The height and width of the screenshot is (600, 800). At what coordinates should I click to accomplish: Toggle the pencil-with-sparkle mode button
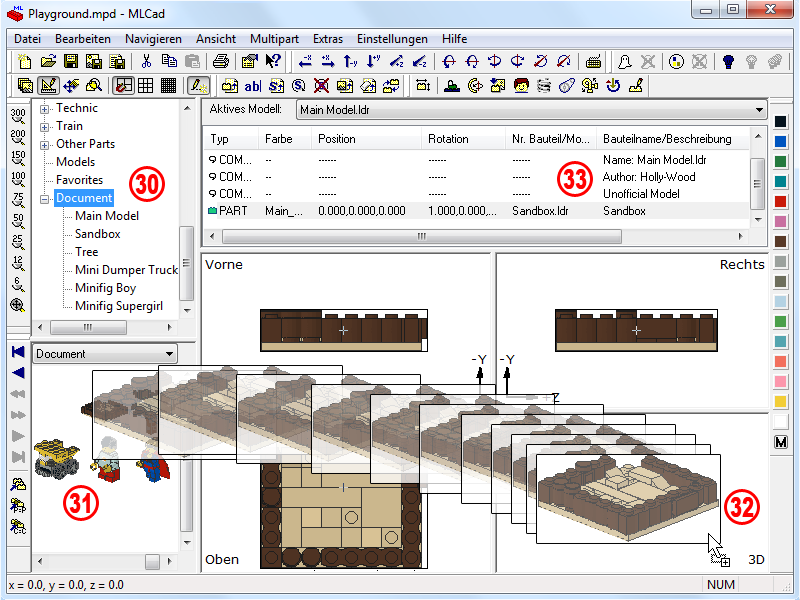click(x=198, y=86)
